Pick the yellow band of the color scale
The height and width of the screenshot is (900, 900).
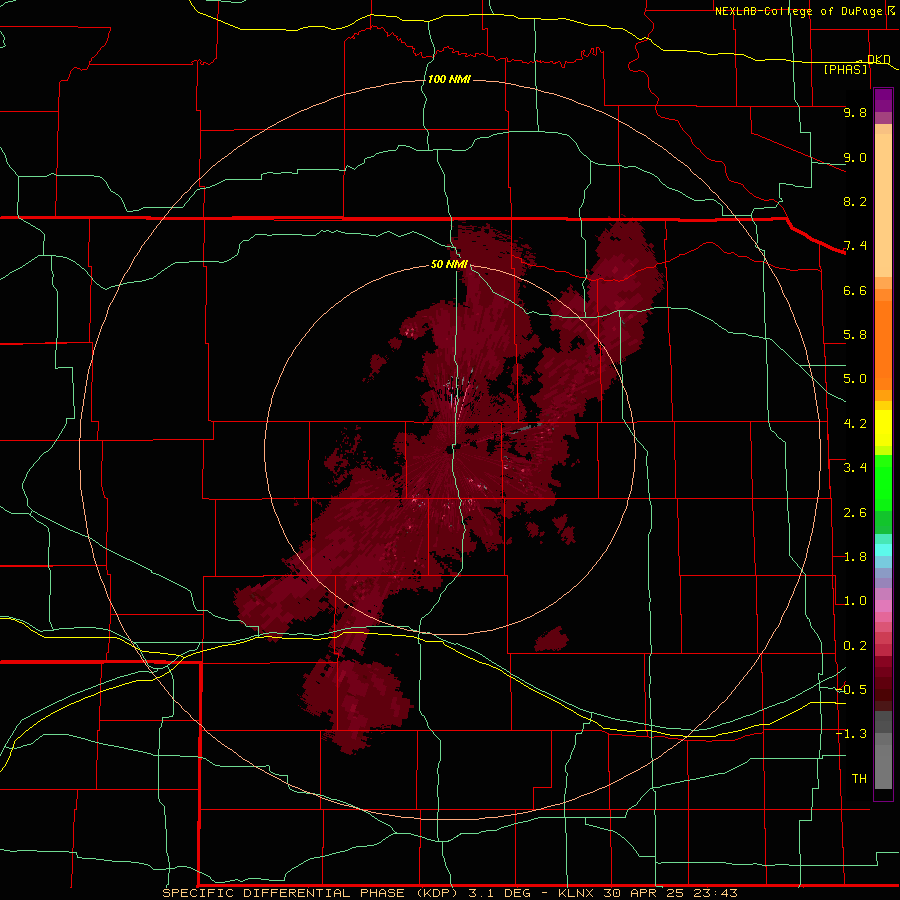coord(883,428)
